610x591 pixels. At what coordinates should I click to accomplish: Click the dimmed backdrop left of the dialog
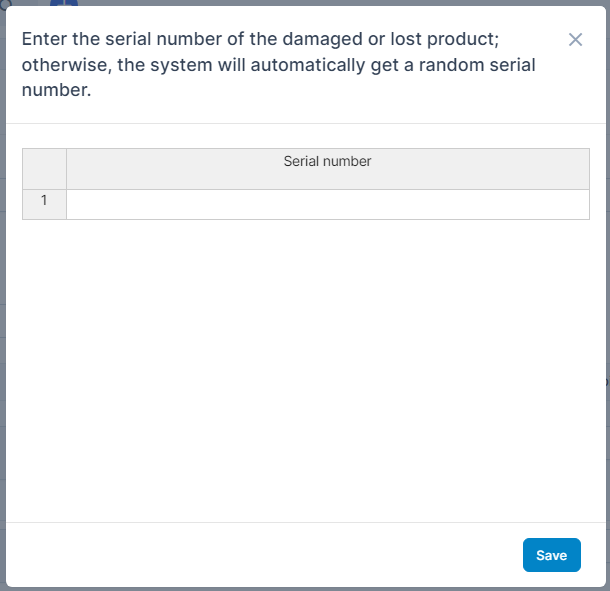coord(3,300)
